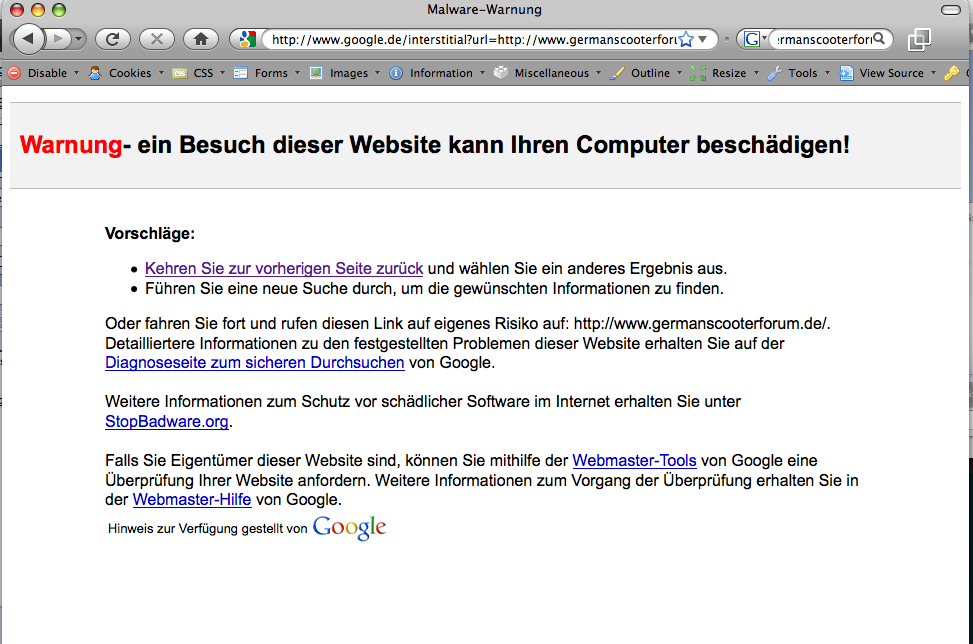This screenshot has height=644, width=973.
Task: Open the CSS menu
Action: point(203,73)
